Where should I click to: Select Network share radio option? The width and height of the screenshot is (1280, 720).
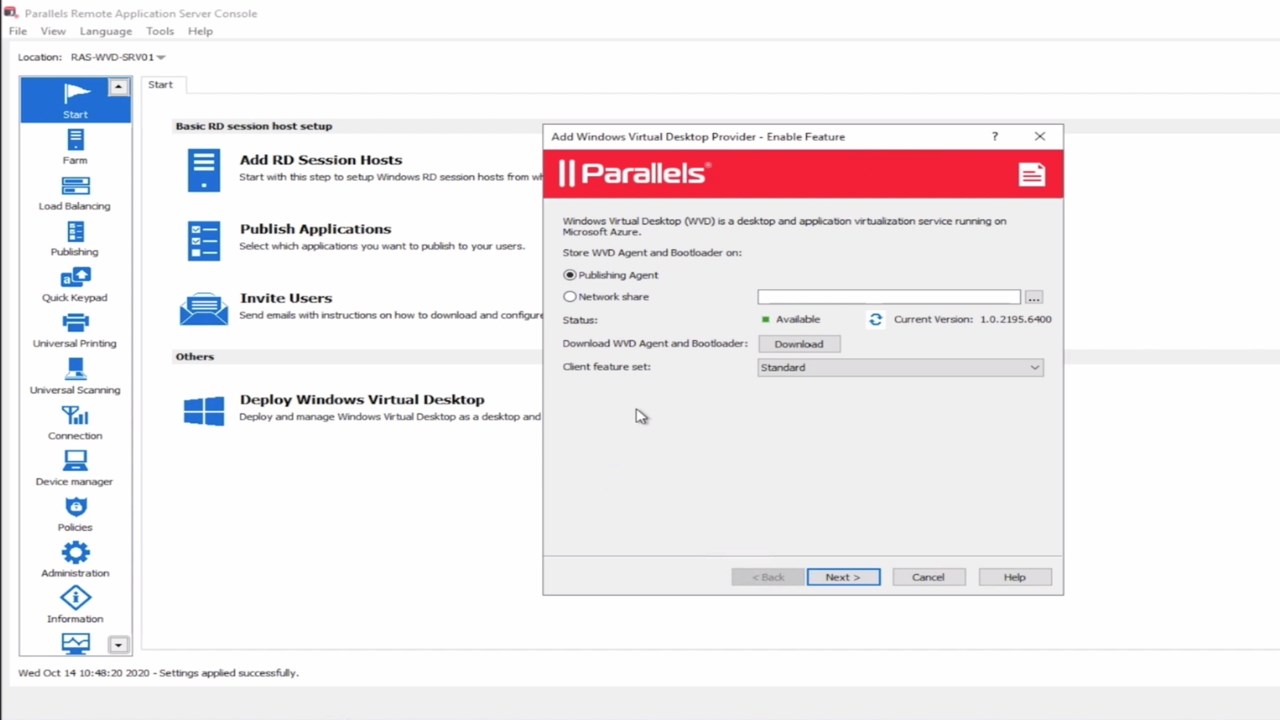pyautogui.click(x=570, y=297)
